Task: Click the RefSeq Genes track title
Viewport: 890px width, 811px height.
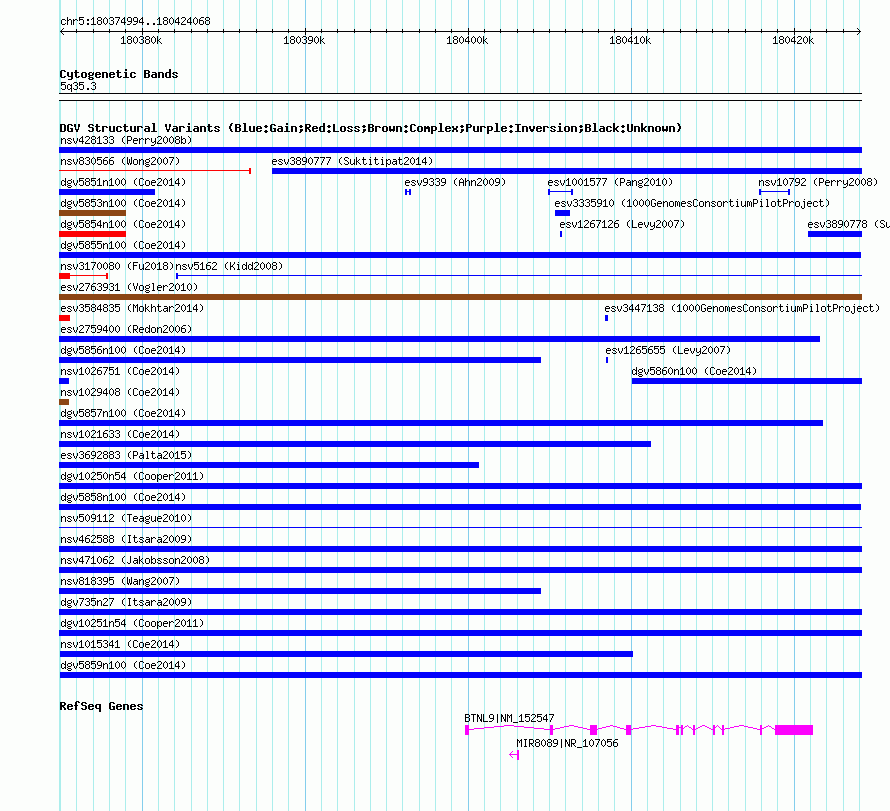Action: point(101,706)
